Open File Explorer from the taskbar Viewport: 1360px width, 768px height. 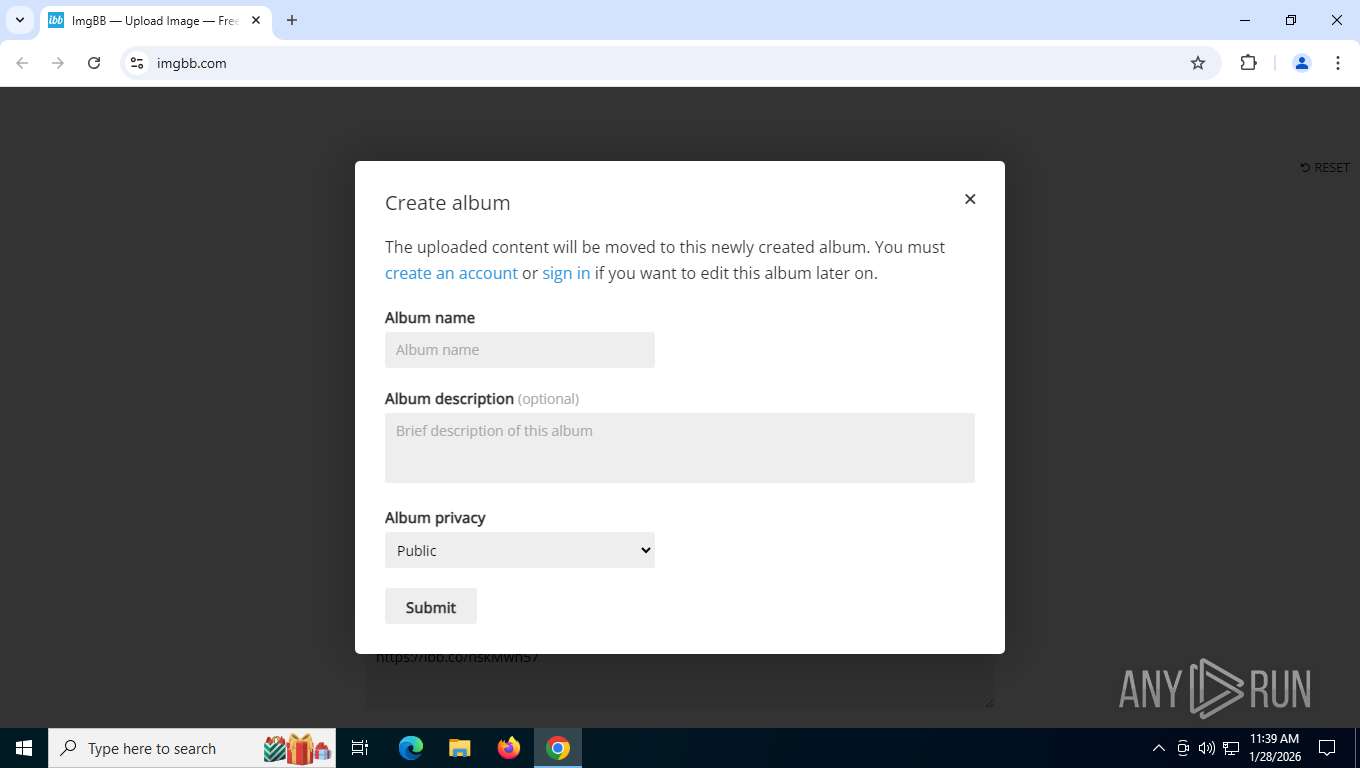pos(459,748)
